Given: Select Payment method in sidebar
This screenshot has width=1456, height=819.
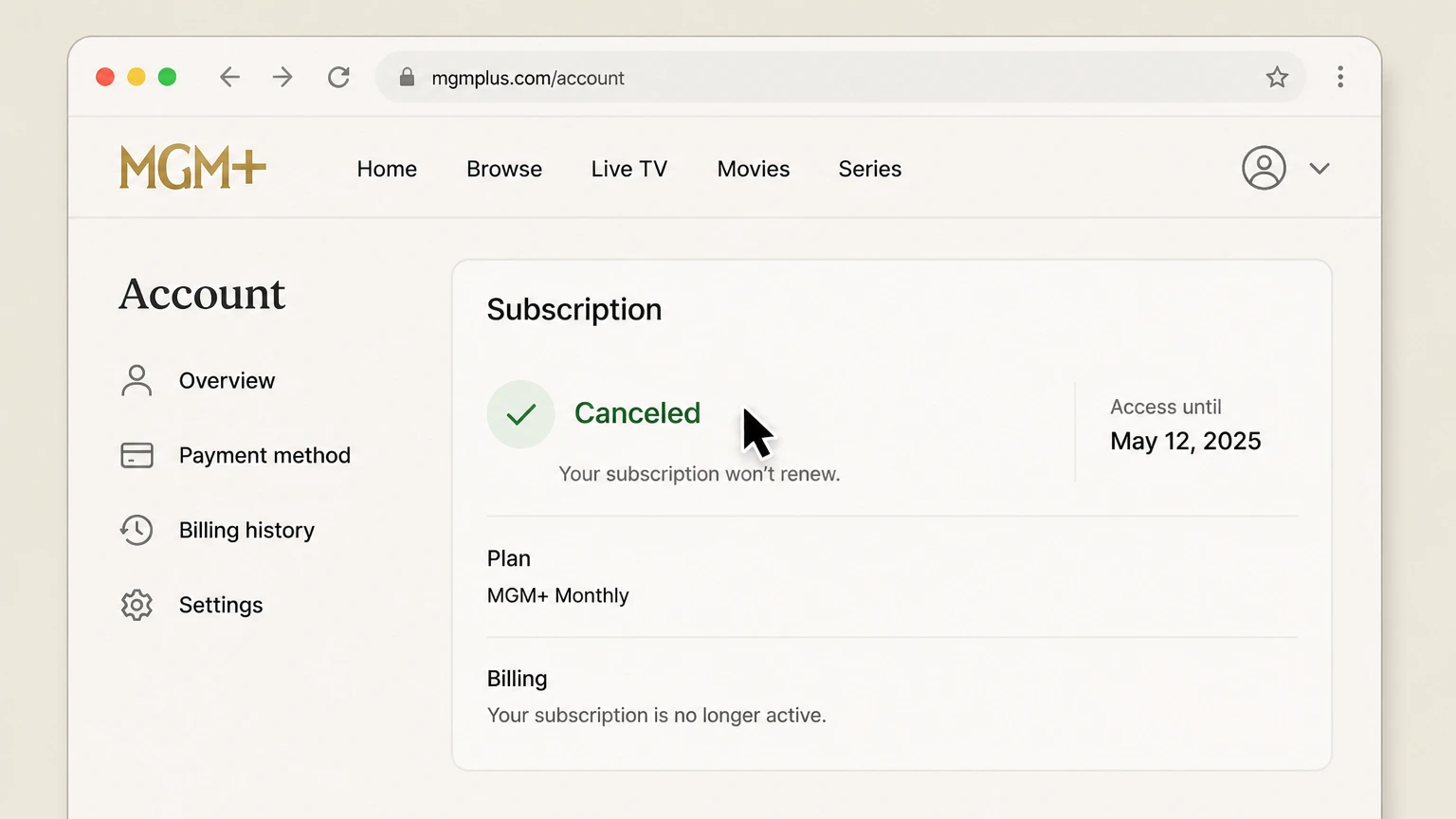Looking at the screenshot, I should (264, 455).
